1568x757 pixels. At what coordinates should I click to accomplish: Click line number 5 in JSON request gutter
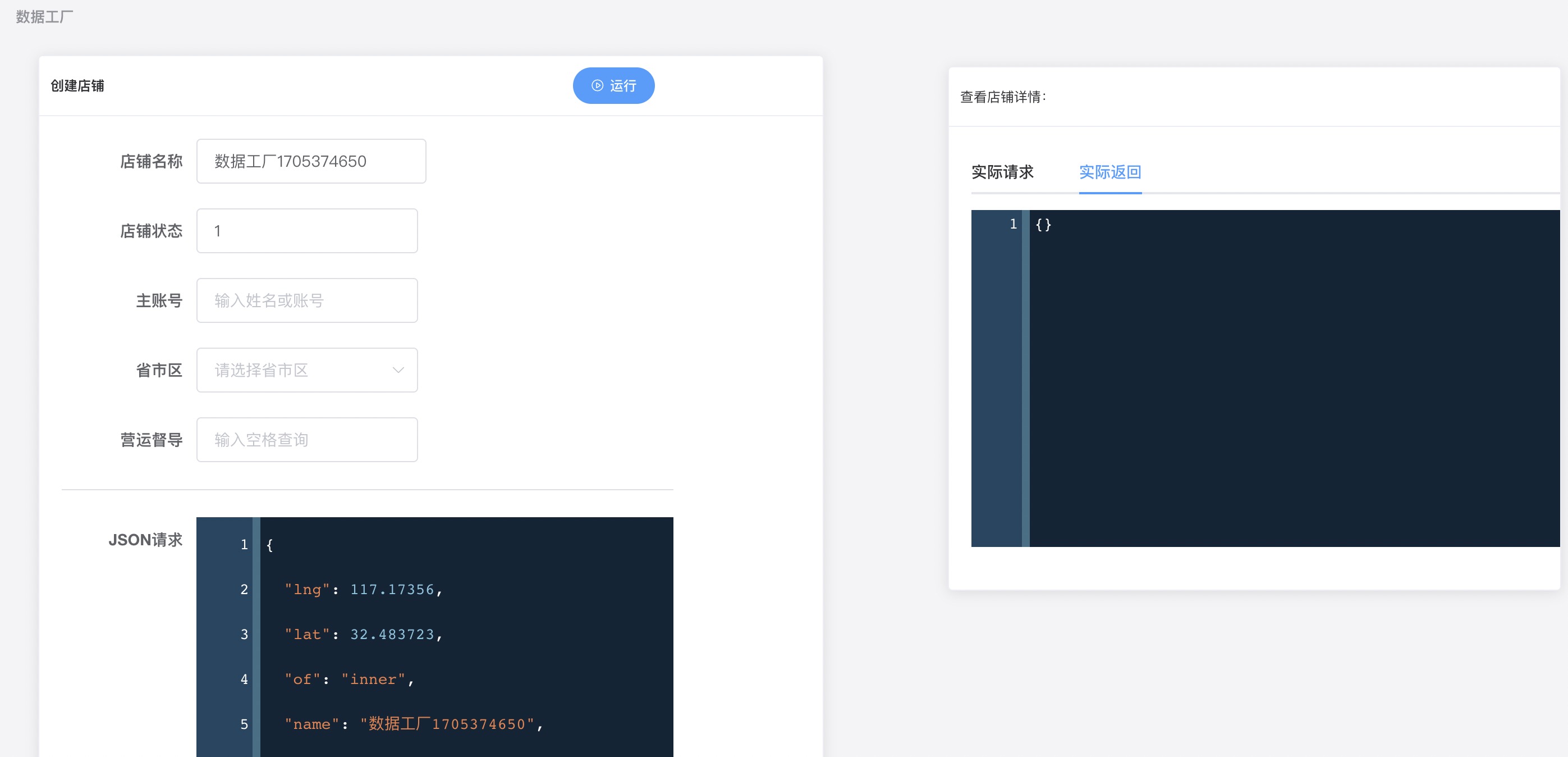pyautogui.click(x=244, y=724)
